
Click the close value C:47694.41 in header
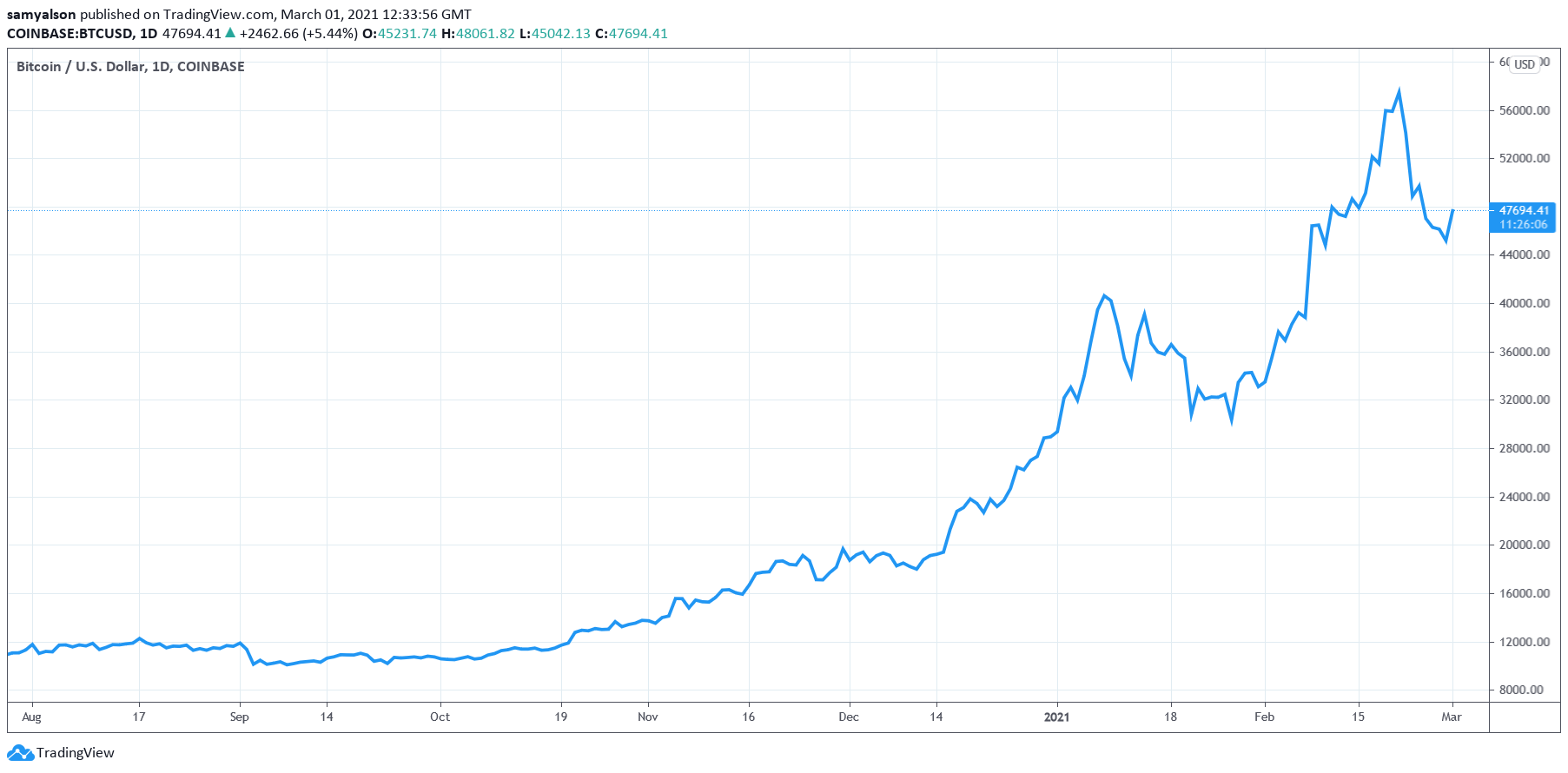pos(632,34)
